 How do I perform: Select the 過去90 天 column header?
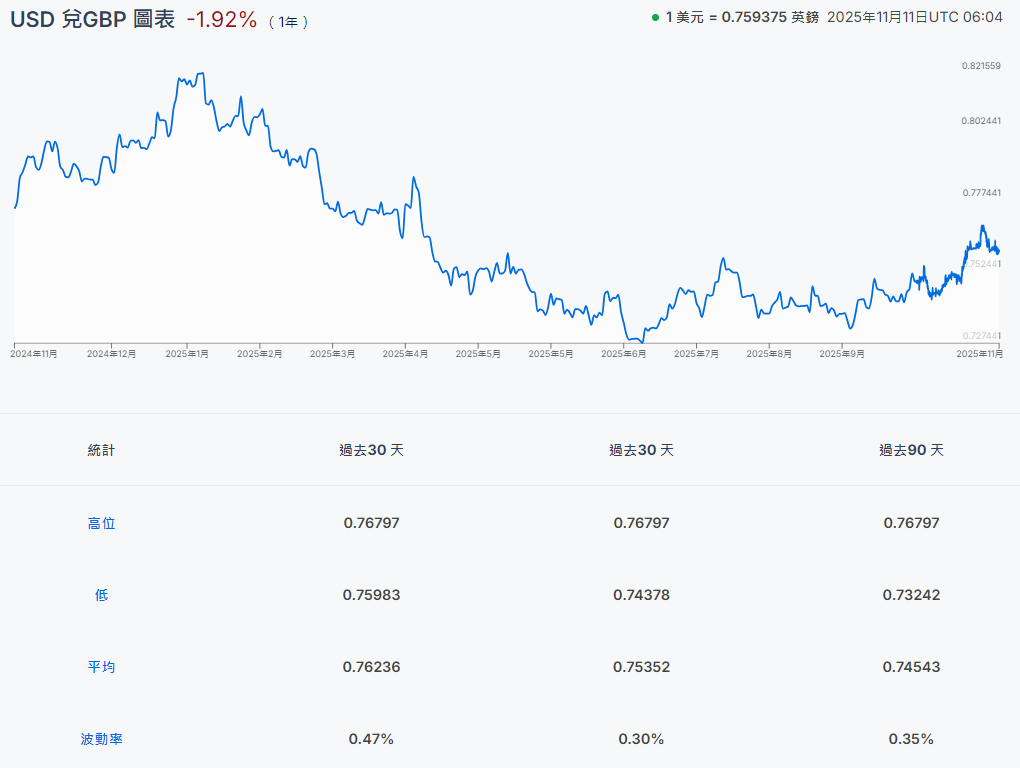point(911,450)
